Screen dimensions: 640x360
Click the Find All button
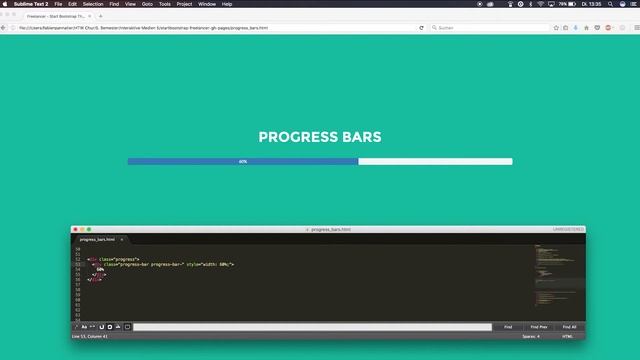click(569, 327)
